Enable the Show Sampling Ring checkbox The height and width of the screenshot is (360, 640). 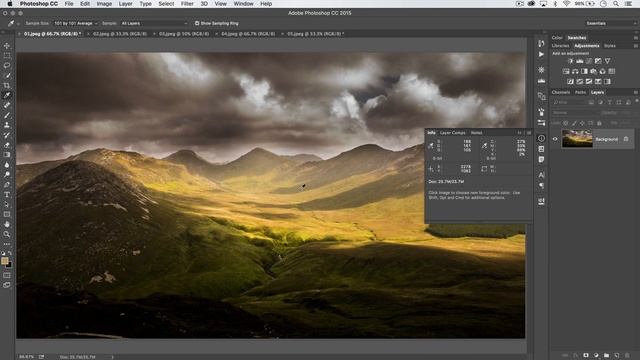(x=197, y=23)
